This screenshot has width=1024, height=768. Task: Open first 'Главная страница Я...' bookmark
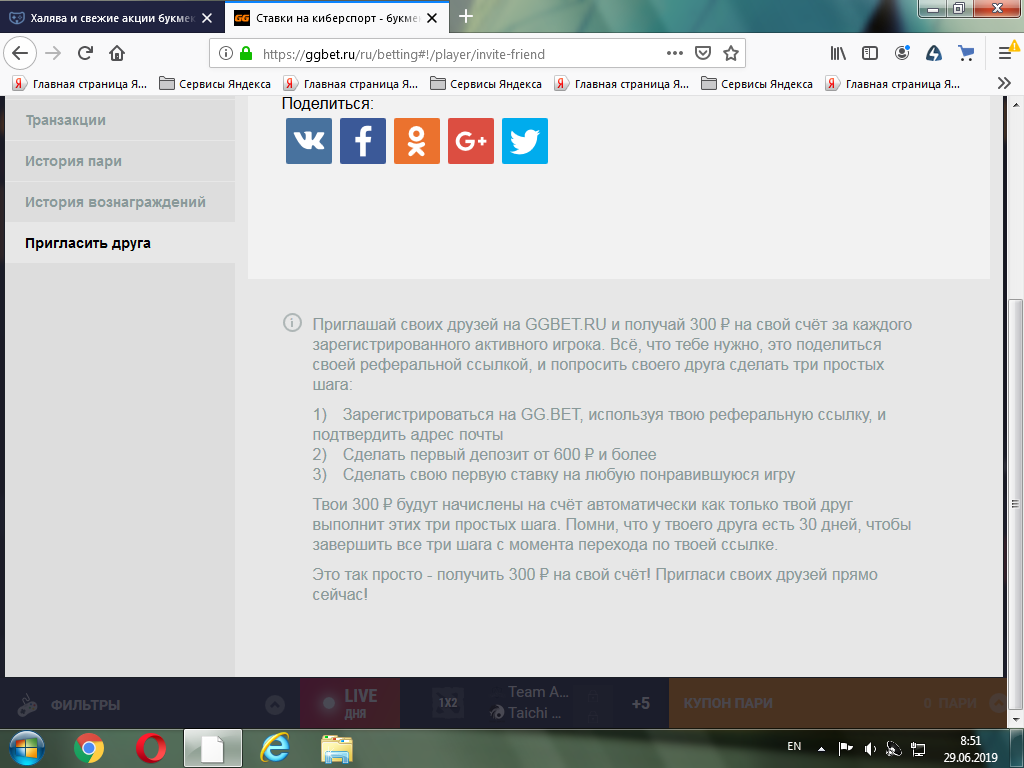[80, 84]
